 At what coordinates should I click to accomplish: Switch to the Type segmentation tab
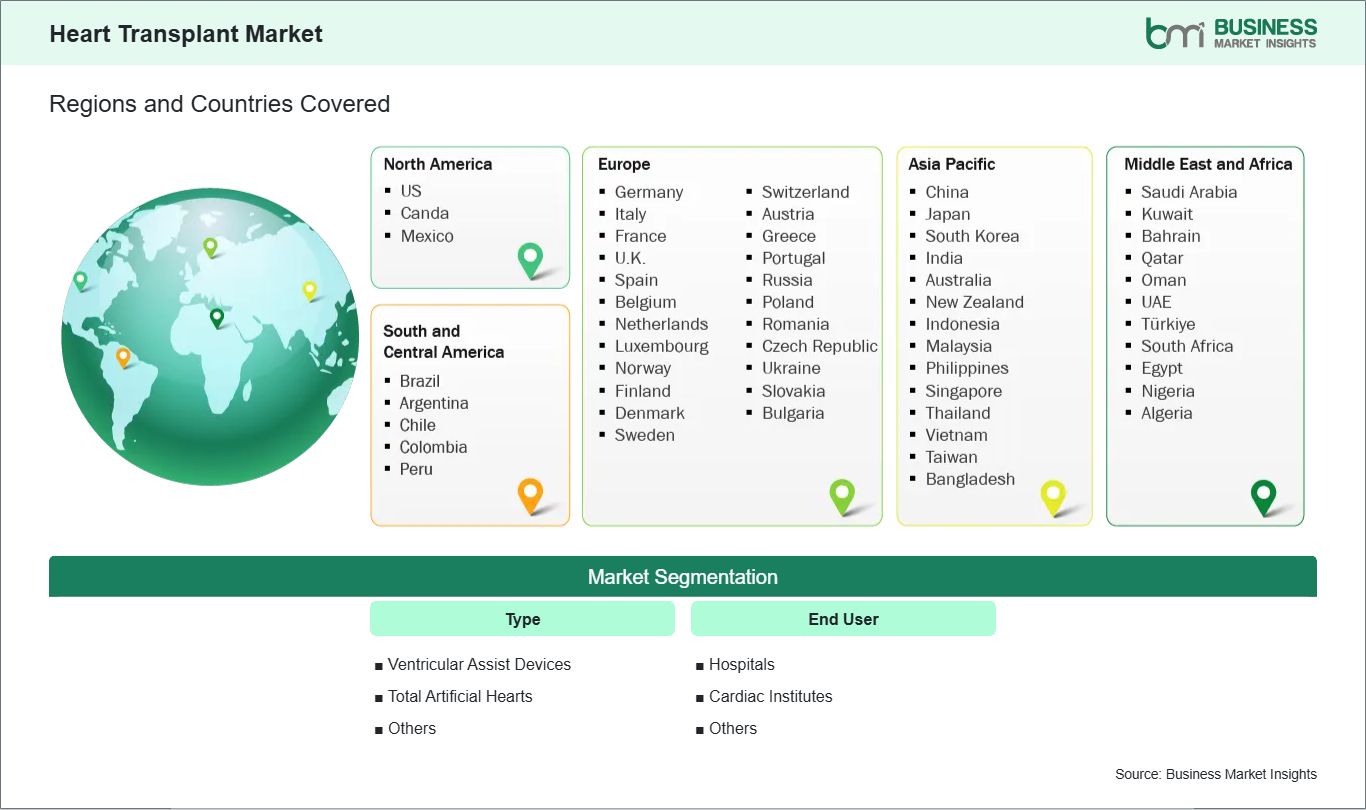pos(522,618)
